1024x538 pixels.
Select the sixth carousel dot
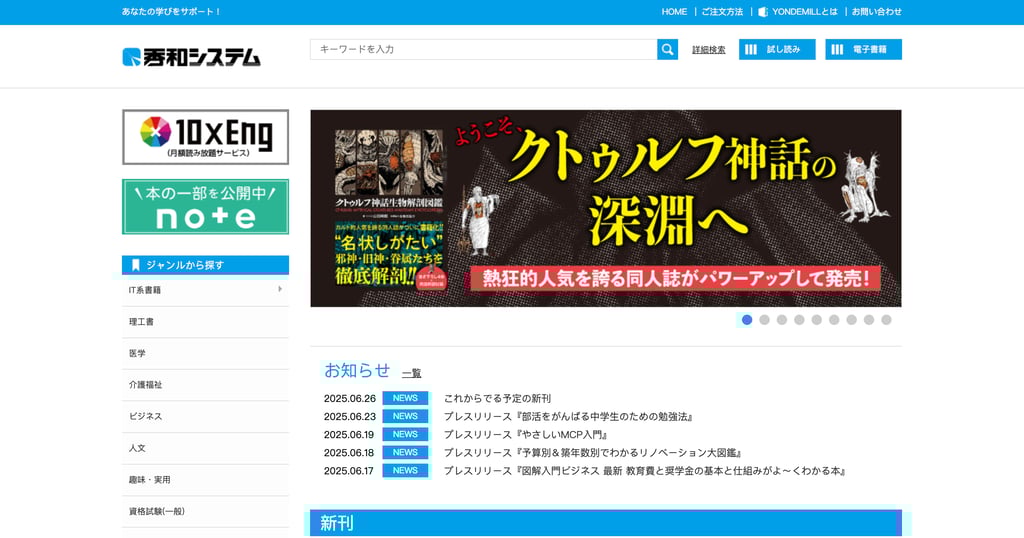pos(834,320)
